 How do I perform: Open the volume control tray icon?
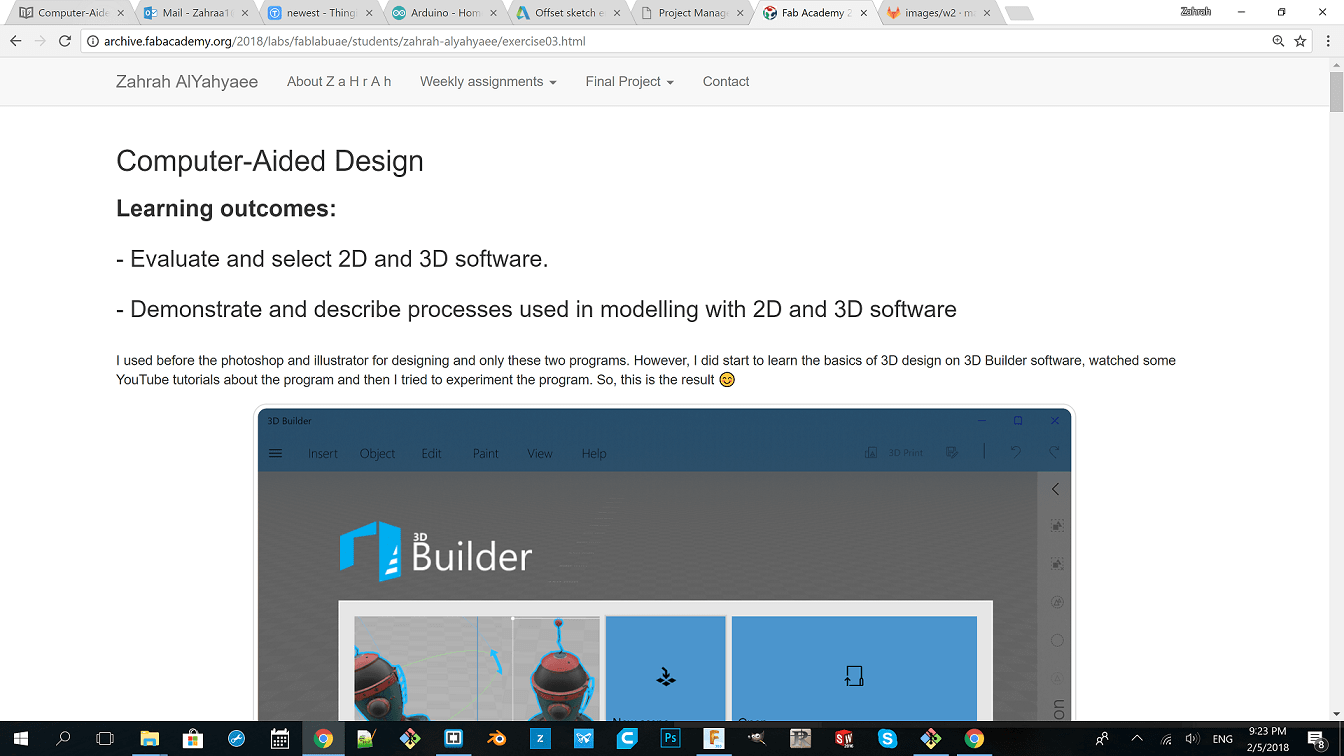(x=1192, y=740)
